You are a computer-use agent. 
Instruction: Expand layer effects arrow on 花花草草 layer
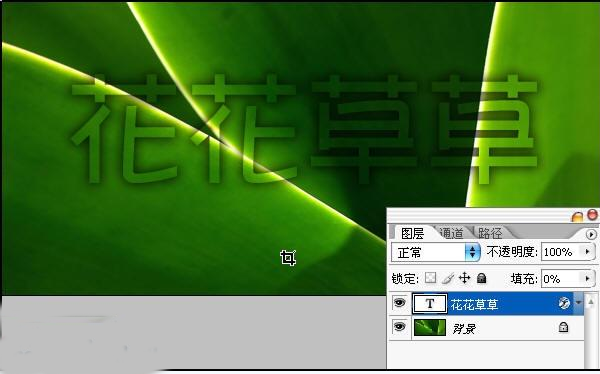coord(578,303)
